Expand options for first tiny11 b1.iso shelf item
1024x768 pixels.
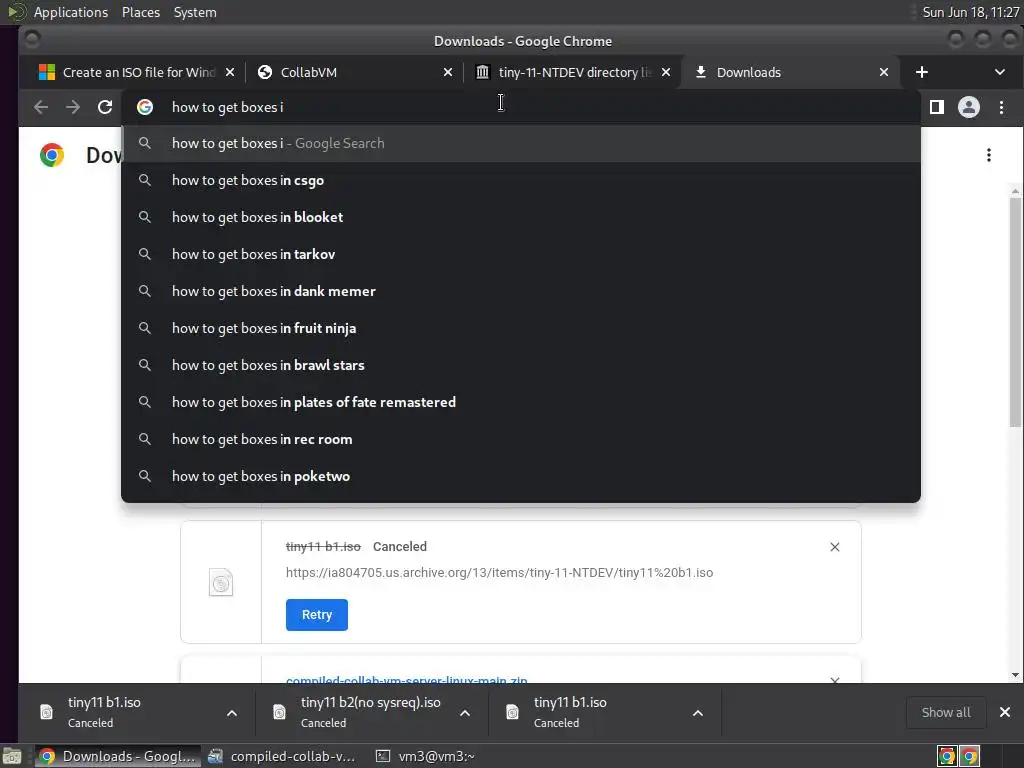coord(232,712)
